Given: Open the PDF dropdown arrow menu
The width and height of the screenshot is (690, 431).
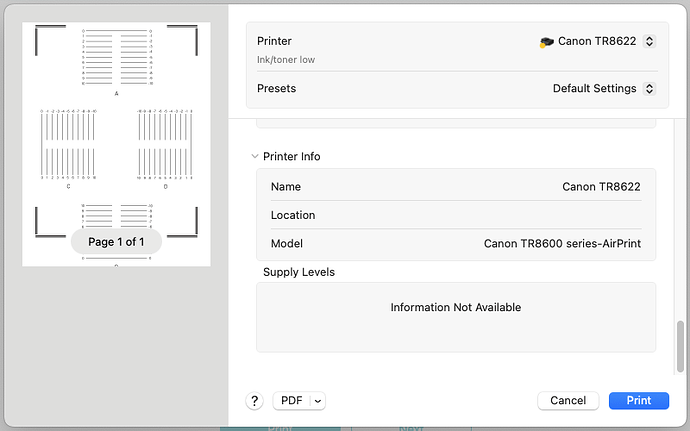Looking at the screenshot, I should tap(318, 401).
